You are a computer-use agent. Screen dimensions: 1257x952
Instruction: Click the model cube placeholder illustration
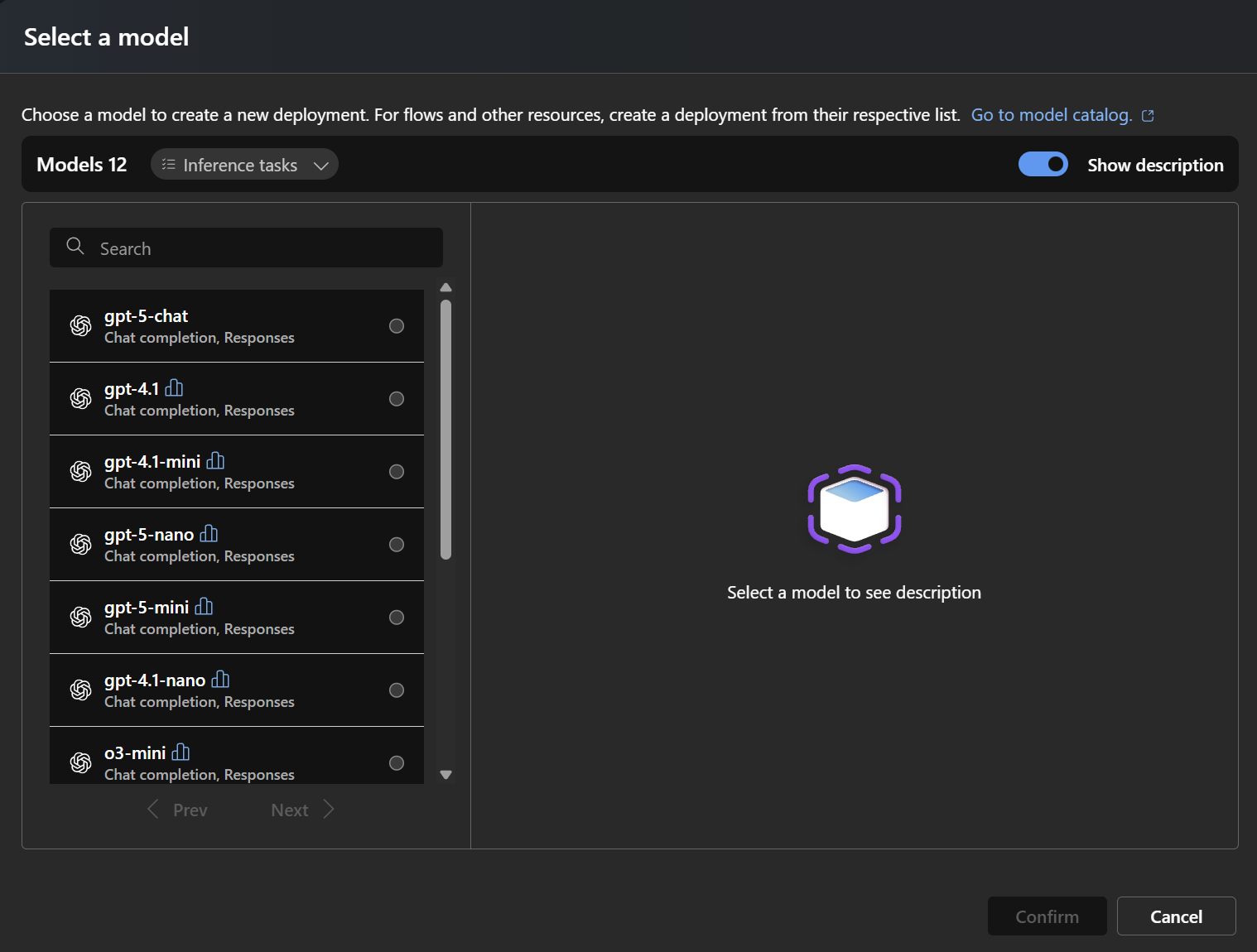click(x=855, y=509)
